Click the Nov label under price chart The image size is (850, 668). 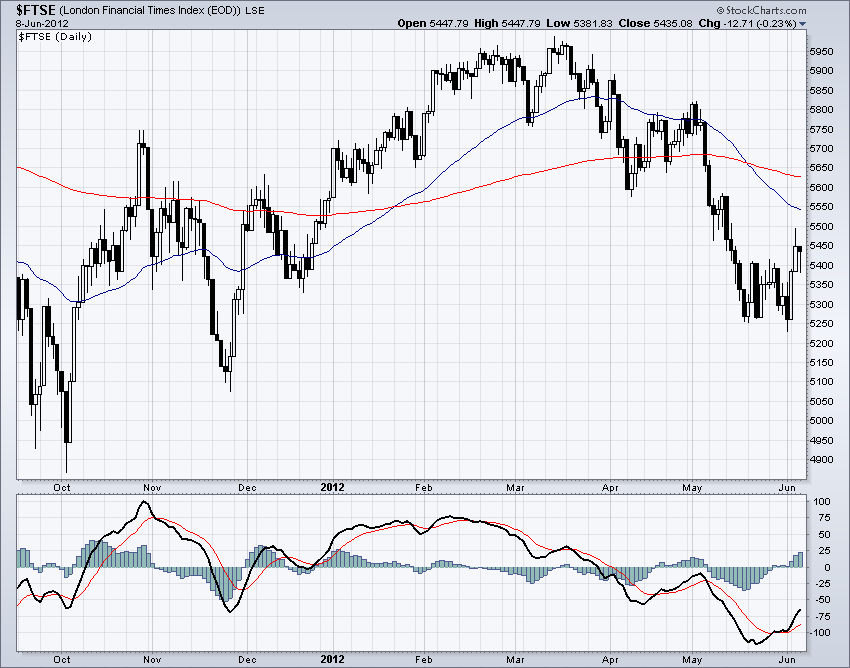coord(152,487)
